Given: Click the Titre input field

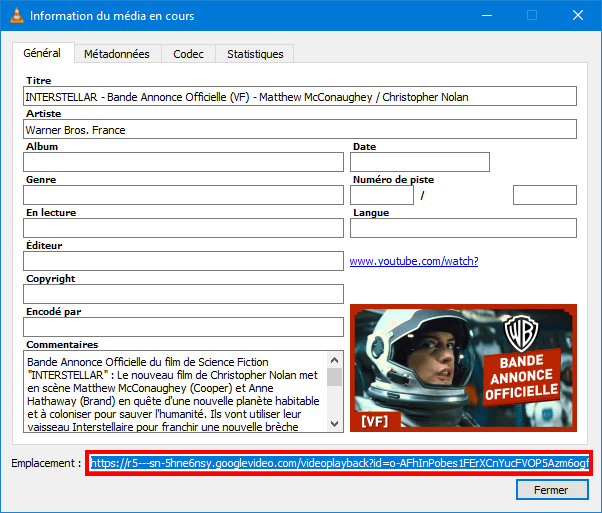Looking at the screenshot, I should 300,96.
